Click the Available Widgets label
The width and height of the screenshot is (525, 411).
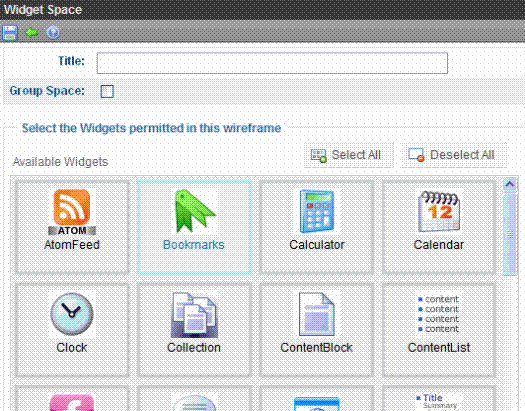point(60,162)
